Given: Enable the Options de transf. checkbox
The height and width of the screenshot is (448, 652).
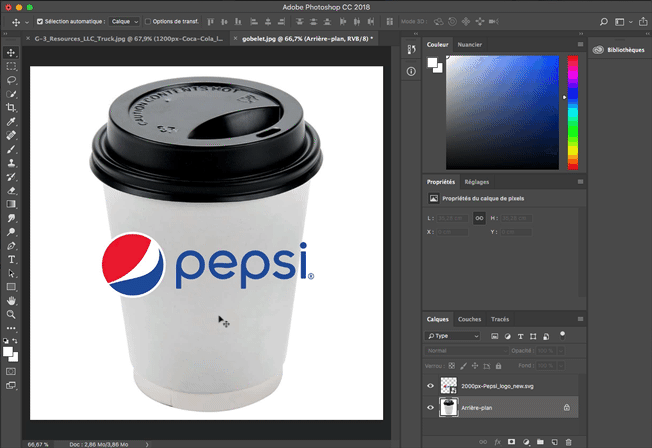Looking at the screenshot, I should click(148, 21).
